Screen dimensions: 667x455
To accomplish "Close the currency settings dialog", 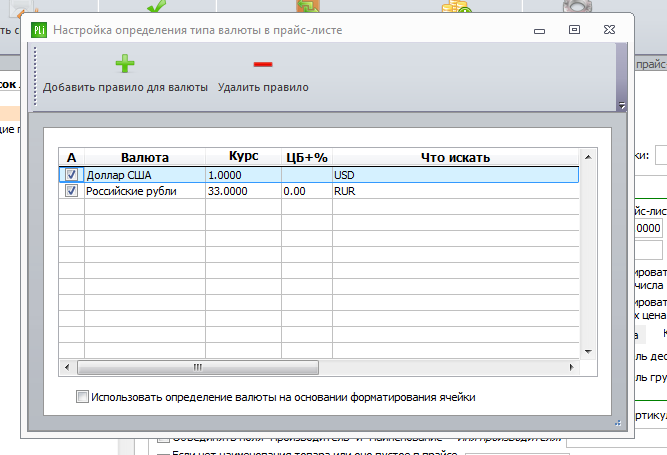I will click(609, 29).
